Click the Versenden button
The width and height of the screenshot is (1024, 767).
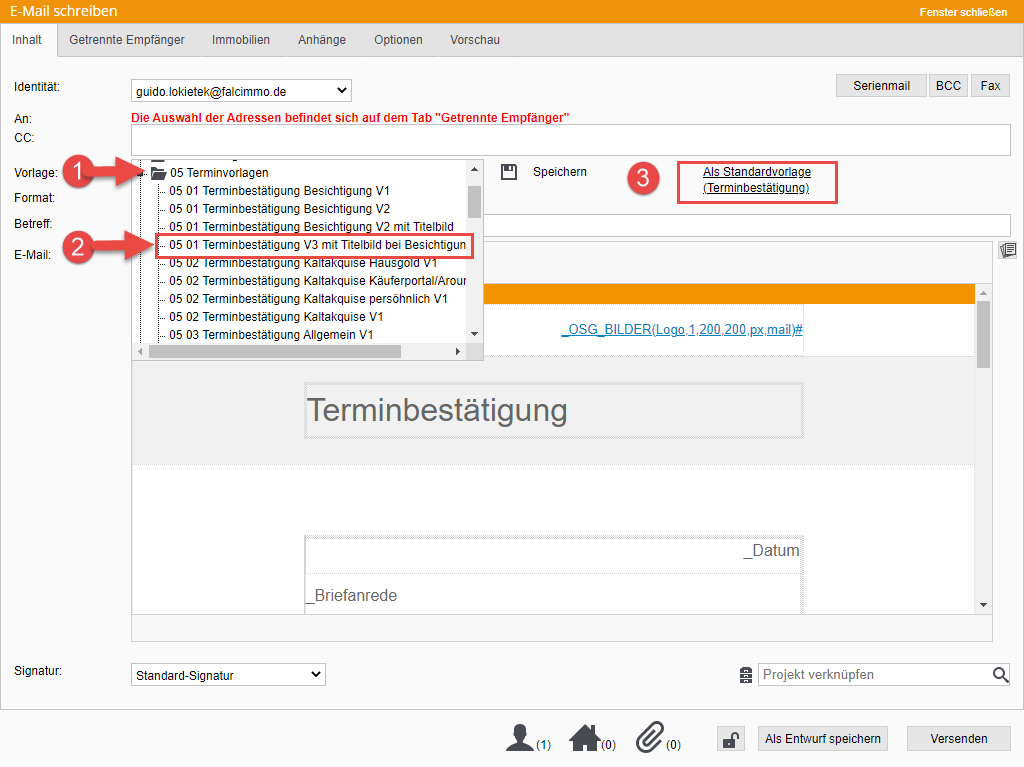(x=958, y=739)
